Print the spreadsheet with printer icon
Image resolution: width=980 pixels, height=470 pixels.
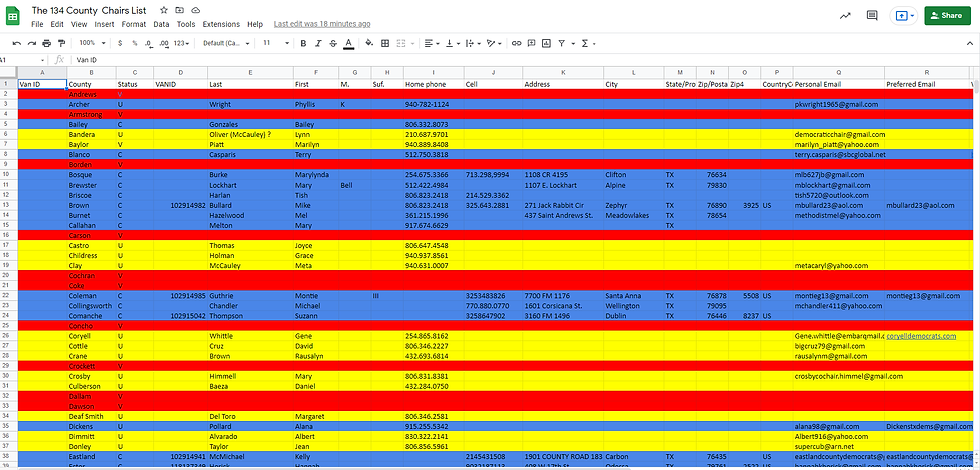pos(46,43)
